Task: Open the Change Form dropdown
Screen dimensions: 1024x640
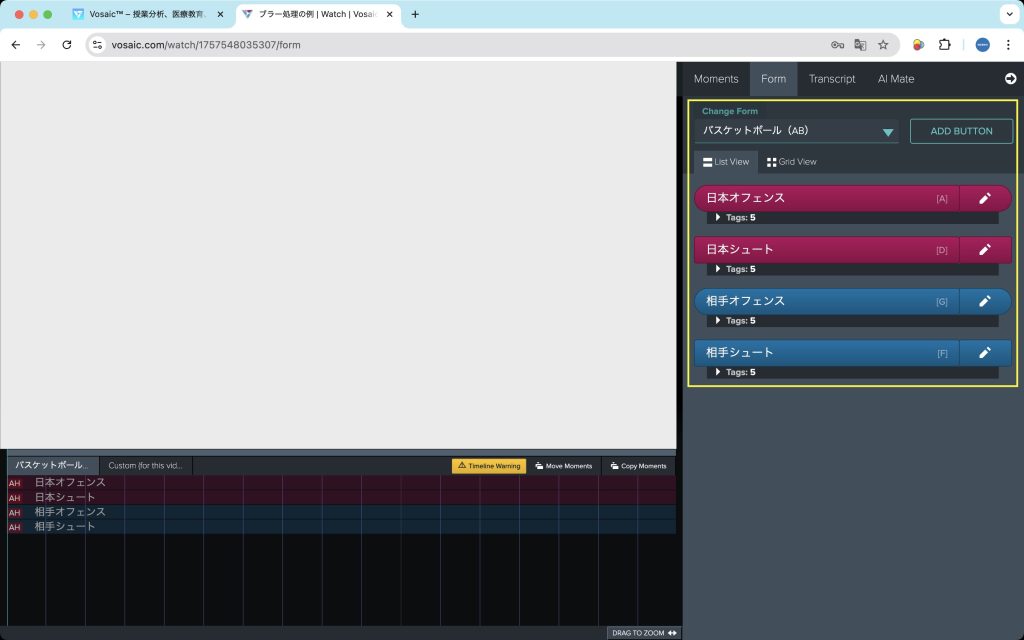Action: [796, 131]
